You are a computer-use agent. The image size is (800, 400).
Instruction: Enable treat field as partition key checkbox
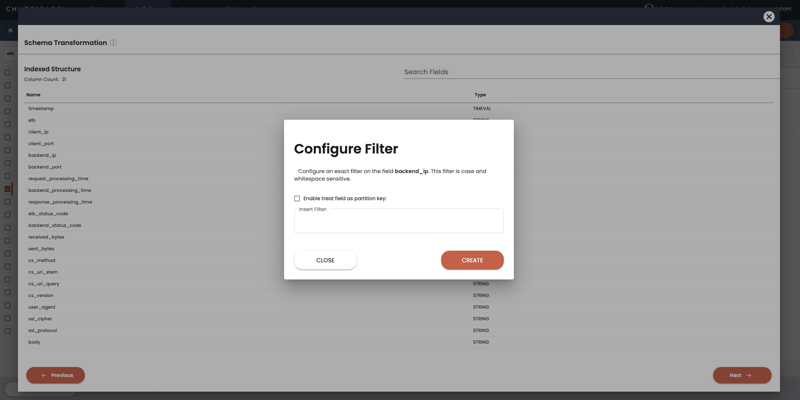(297, 198)
